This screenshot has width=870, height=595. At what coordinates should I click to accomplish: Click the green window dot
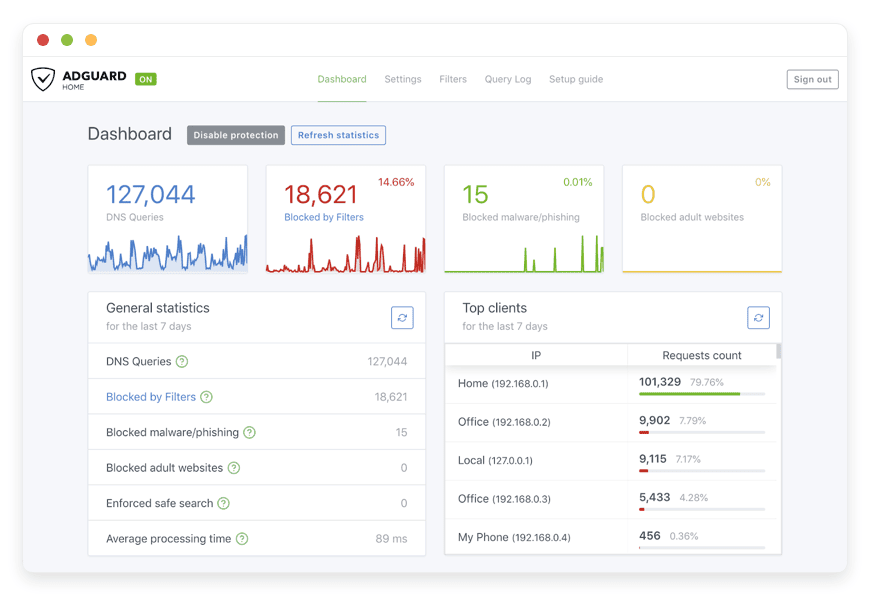[x=67, y=40]
